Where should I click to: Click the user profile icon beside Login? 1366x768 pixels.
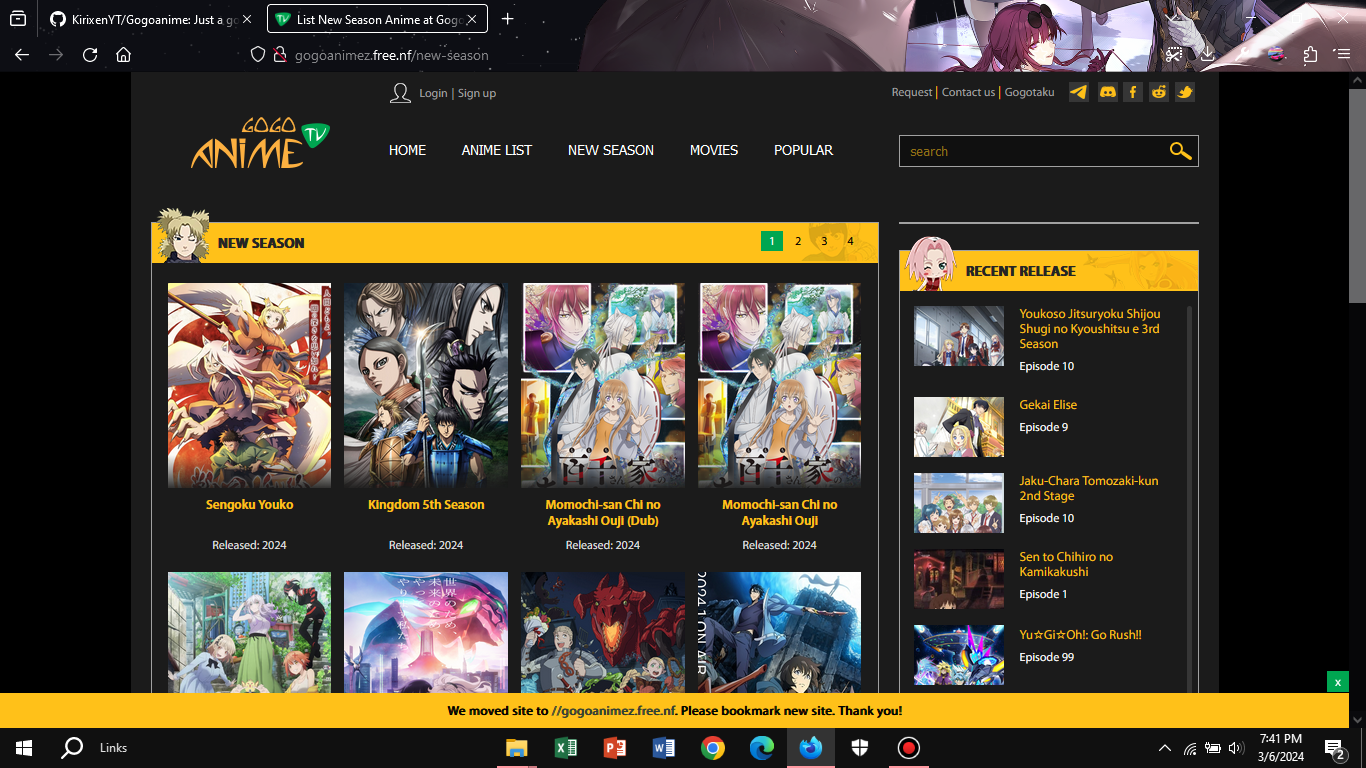[x=400, y=93]
